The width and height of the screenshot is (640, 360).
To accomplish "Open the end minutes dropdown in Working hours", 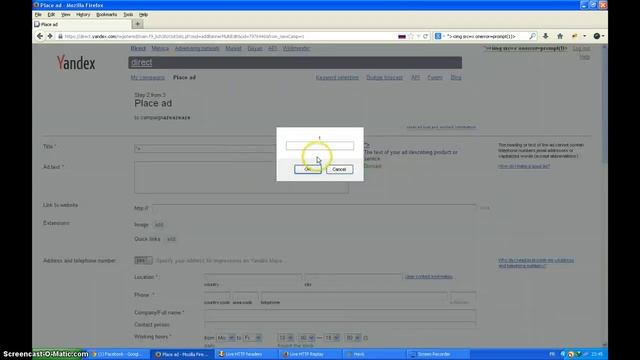I will point(353,338).
